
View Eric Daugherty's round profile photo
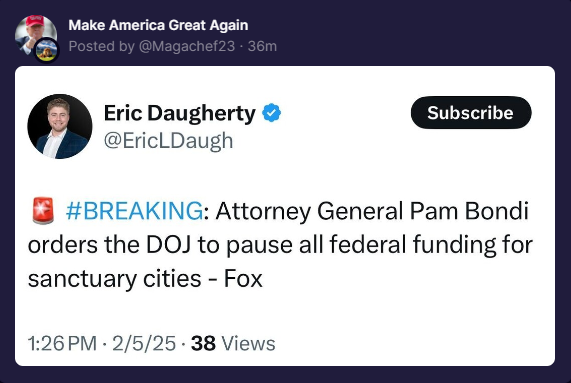(60, 126)
